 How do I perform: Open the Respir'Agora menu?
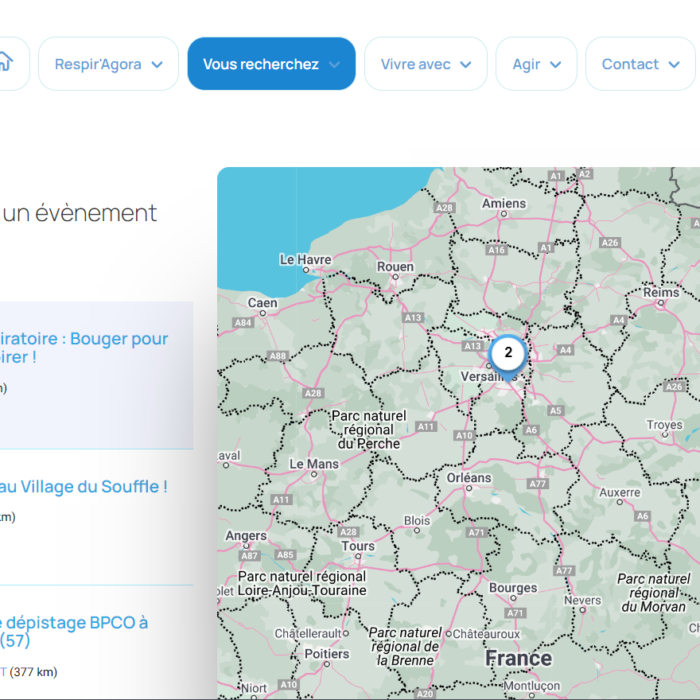(108, 64)
